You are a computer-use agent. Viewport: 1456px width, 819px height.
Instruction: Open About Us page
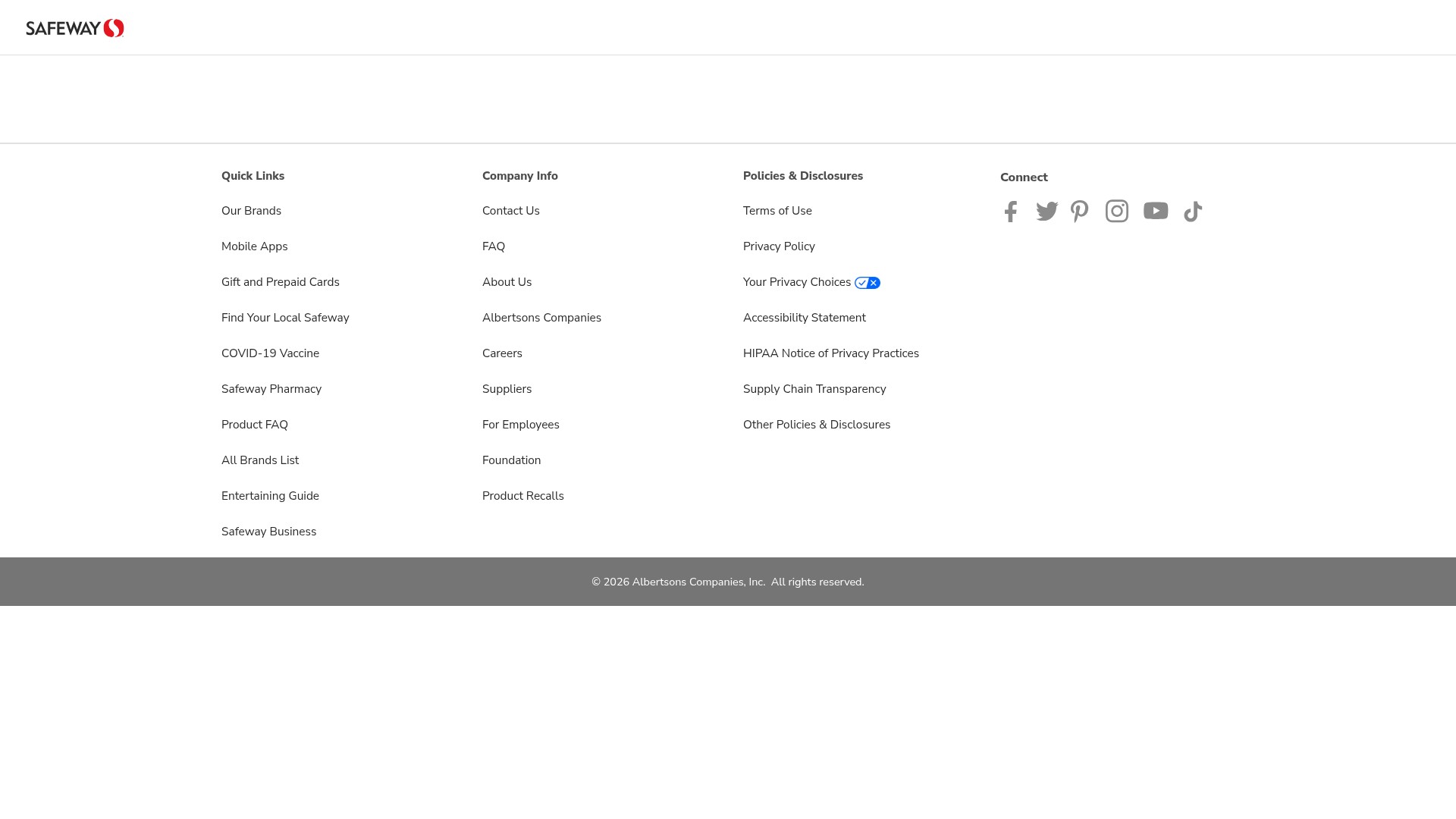pos(507,282)
